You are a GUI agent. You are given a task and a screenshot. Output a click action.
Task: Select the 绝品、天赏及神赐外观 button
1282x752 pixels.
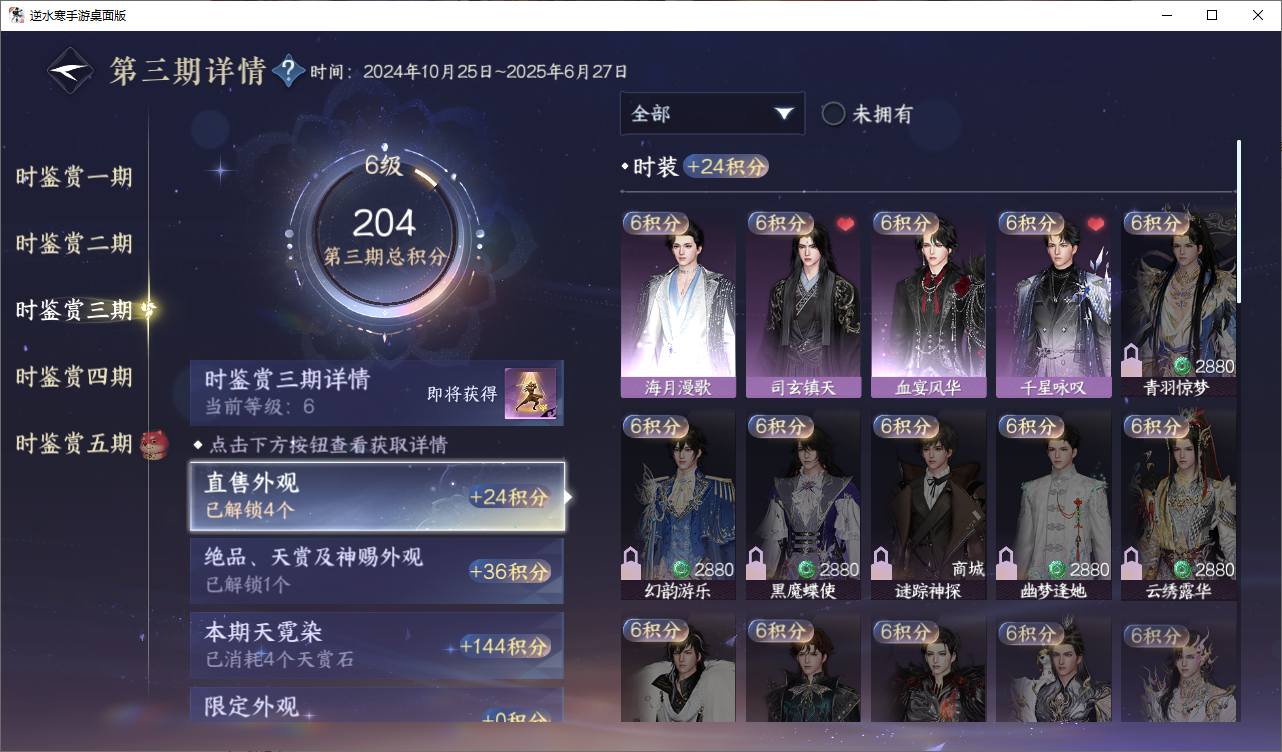click(377, 570)
